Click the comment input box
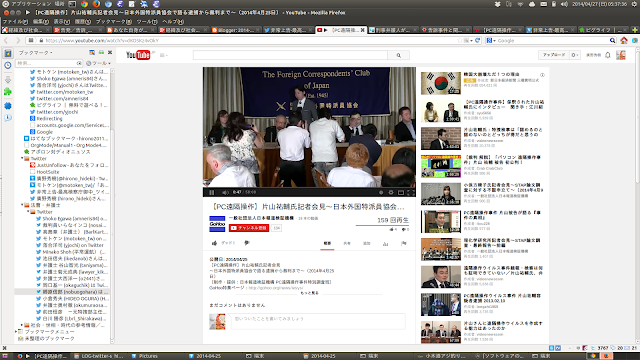 coord(317,321)
